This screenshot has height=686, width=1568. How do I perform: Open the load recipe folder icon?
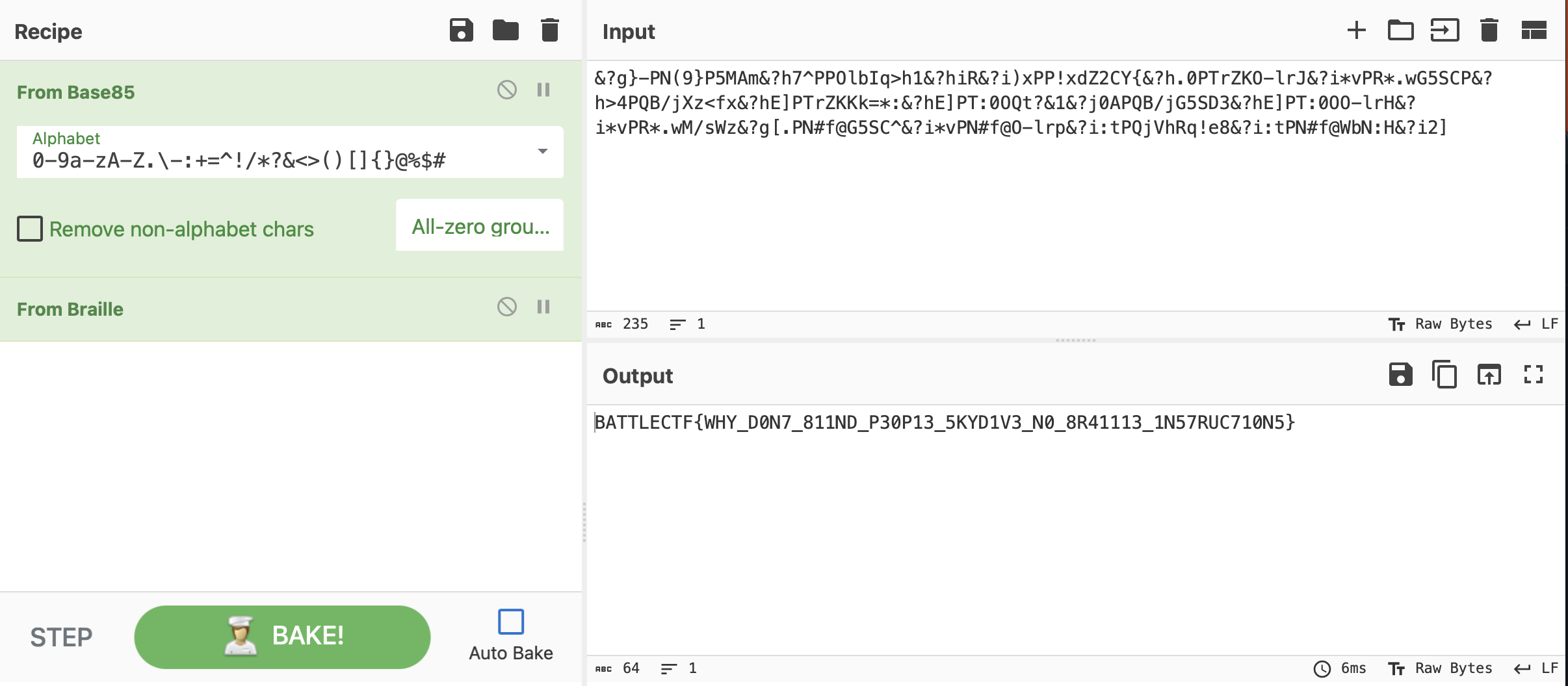pos(505,31)
